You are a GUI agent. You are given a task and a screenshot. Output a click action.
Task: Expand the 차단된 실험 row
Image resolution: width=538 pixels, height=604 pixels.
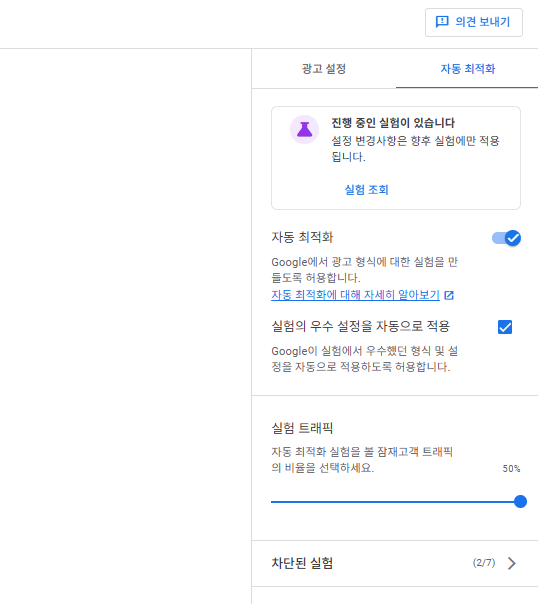[395, 563]
